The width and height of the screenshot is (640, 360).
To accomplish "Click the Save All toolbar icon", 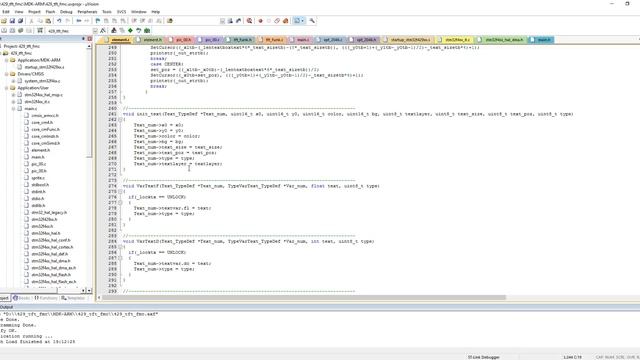I will [x=20, y=21].
